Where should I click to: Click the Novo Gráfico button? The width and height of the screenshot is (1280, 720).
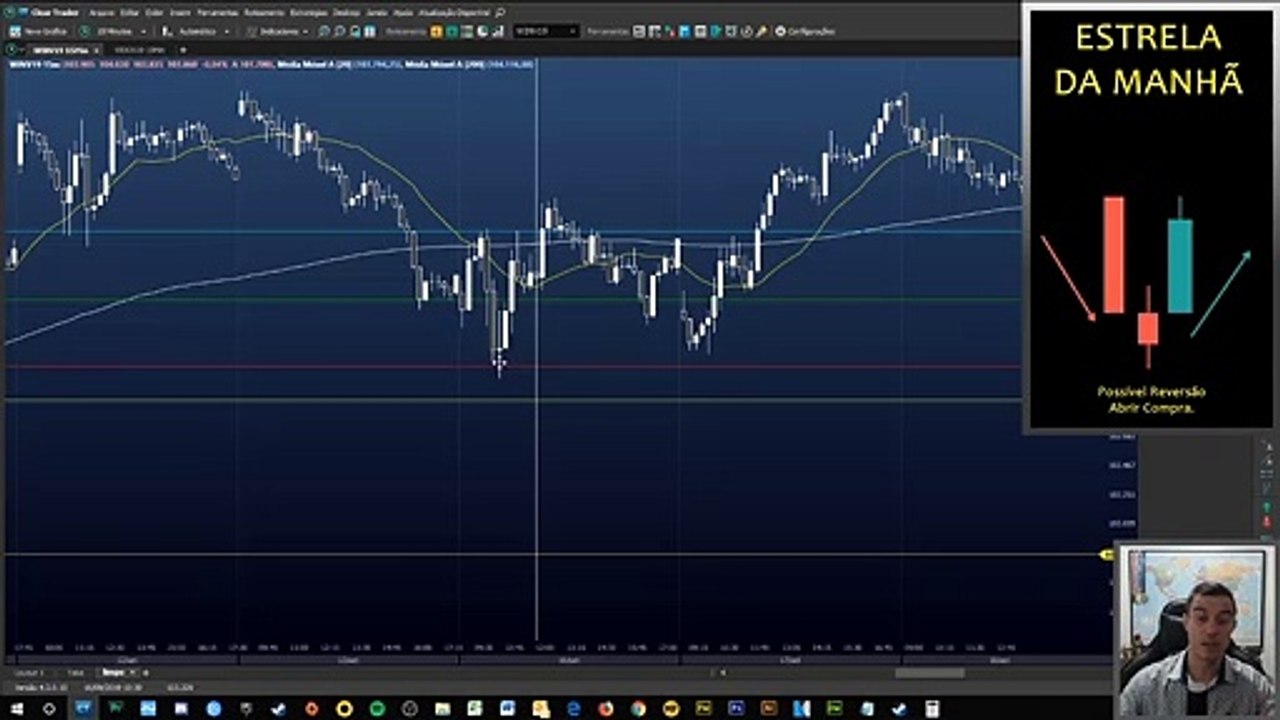(x=40, y=31)
